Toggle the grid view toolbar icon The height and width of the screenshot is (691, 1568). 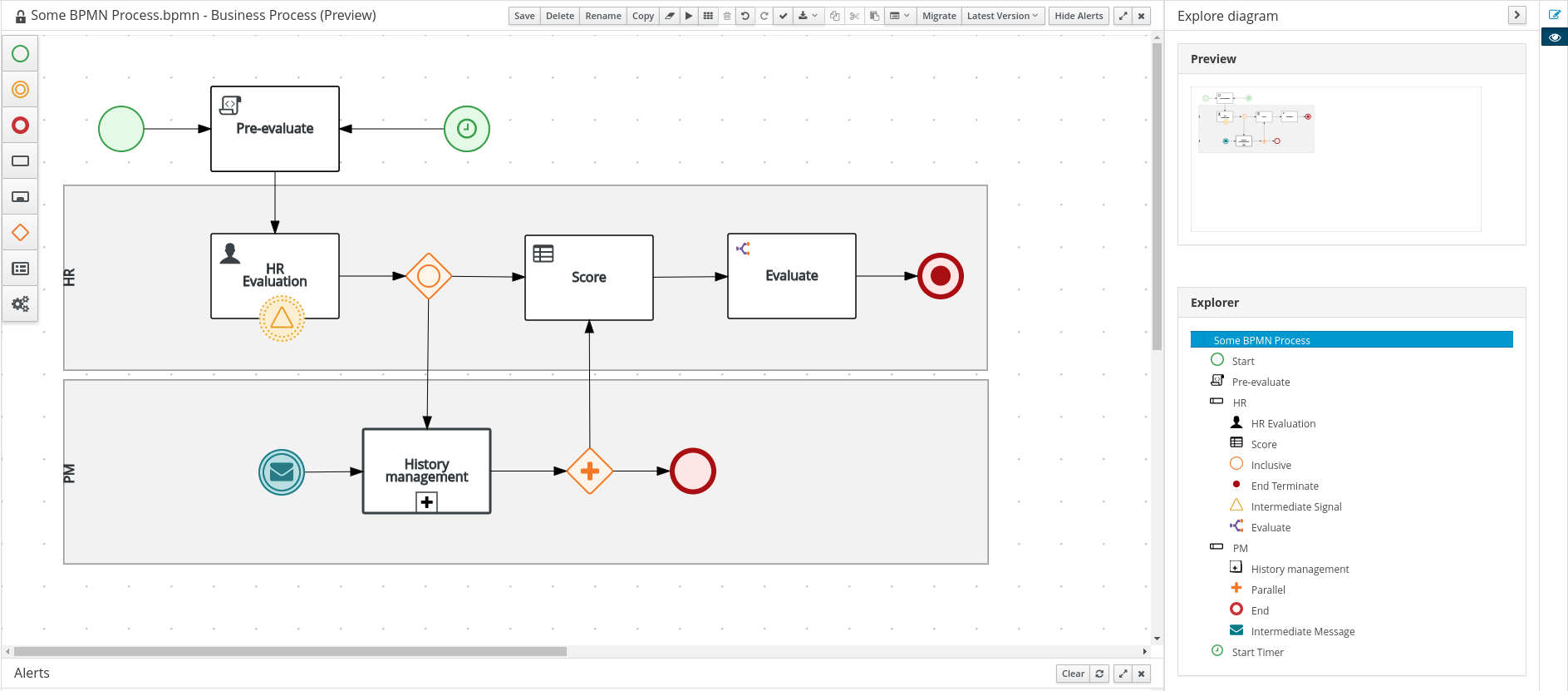708,16
